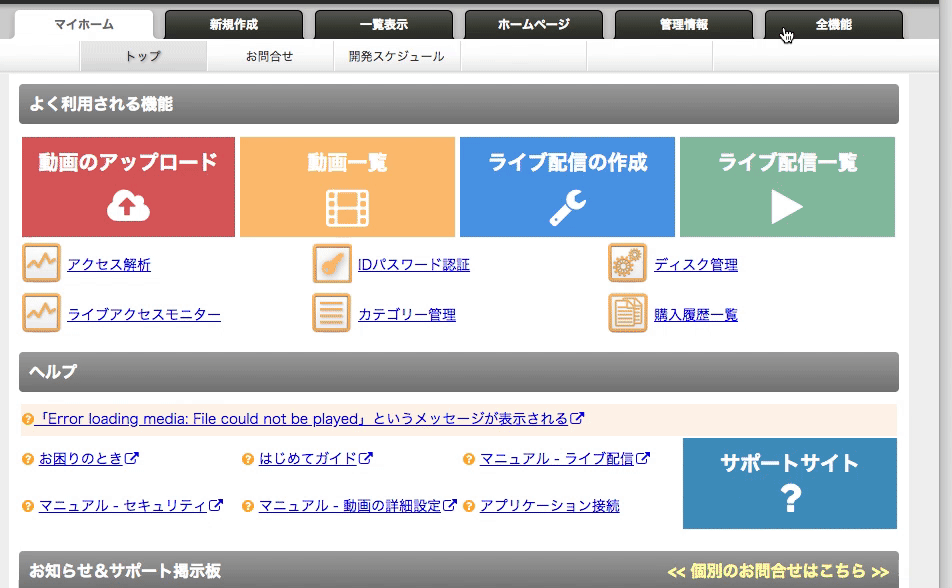952x588 pixels.
Task: Select the お問合せ sub-tab
Action: 269,57
